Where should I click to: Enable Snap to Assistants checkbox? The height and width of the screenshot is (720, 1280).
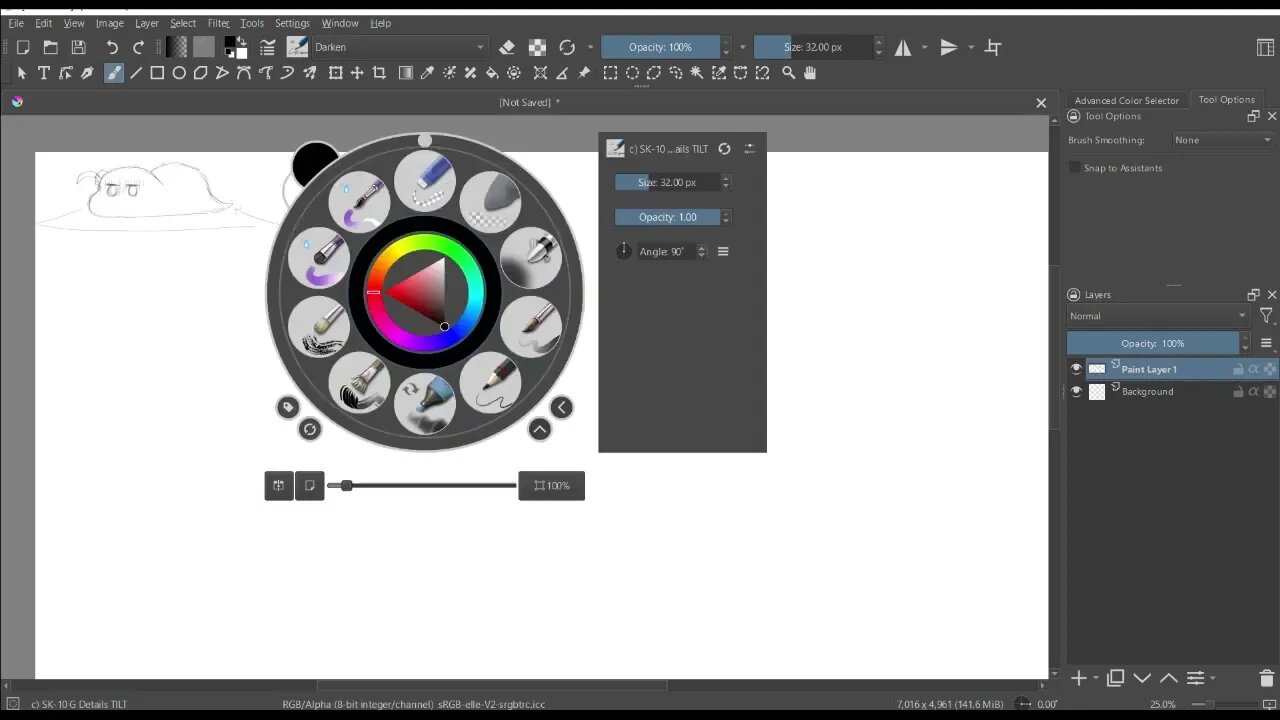pyautogui.click(x=1075, y=168)
